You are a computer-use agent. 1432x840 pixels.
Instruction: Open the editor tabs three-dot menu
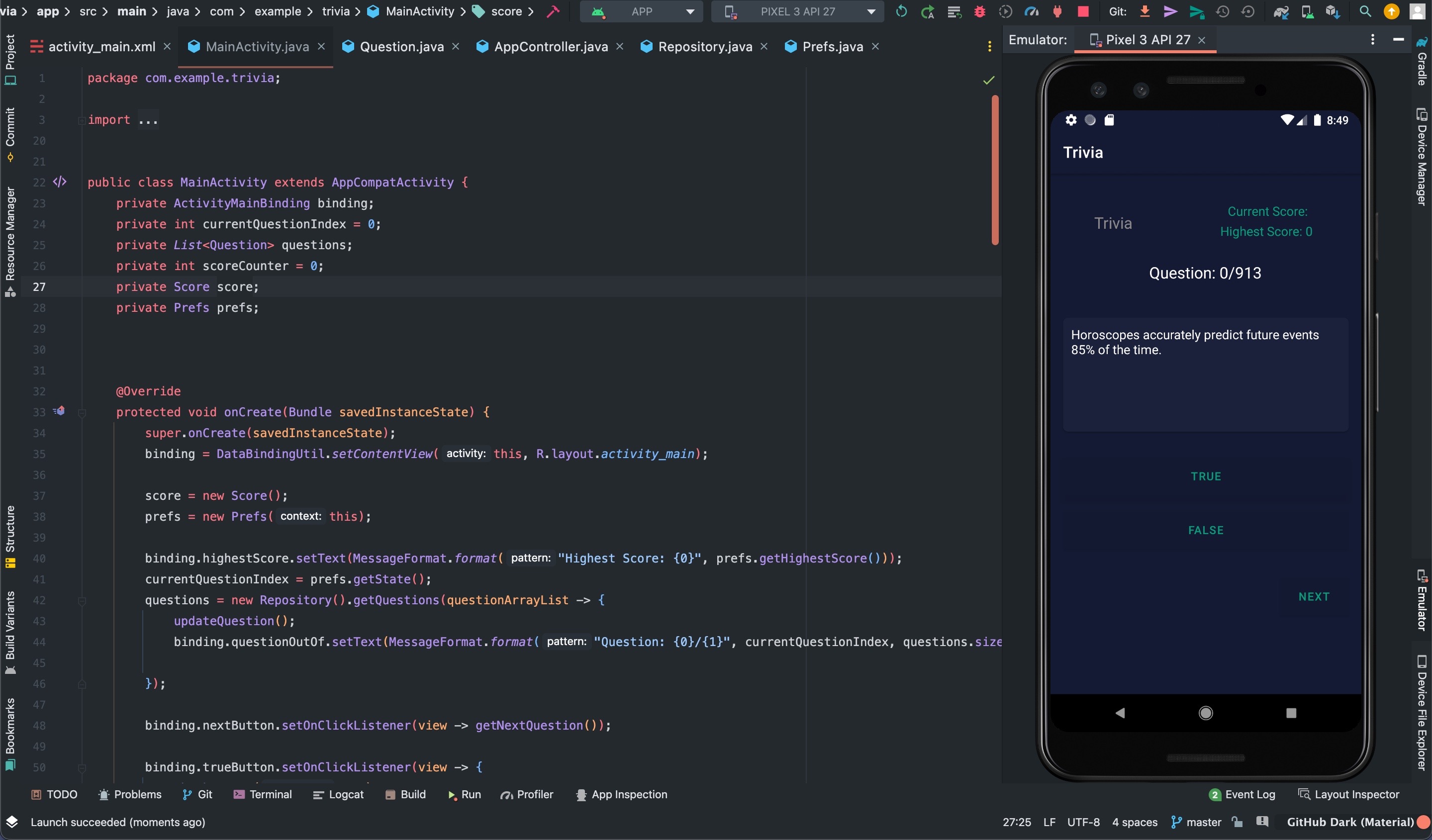(990, 47)
